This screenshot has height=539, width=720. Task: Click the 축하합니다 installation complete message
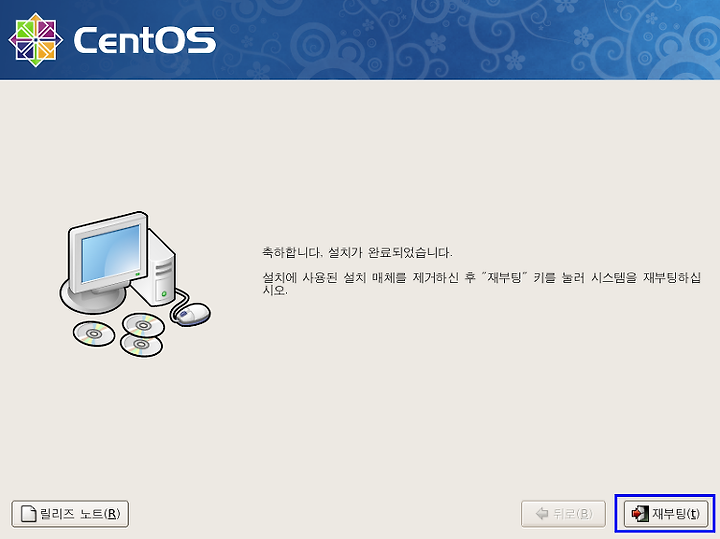357,253
